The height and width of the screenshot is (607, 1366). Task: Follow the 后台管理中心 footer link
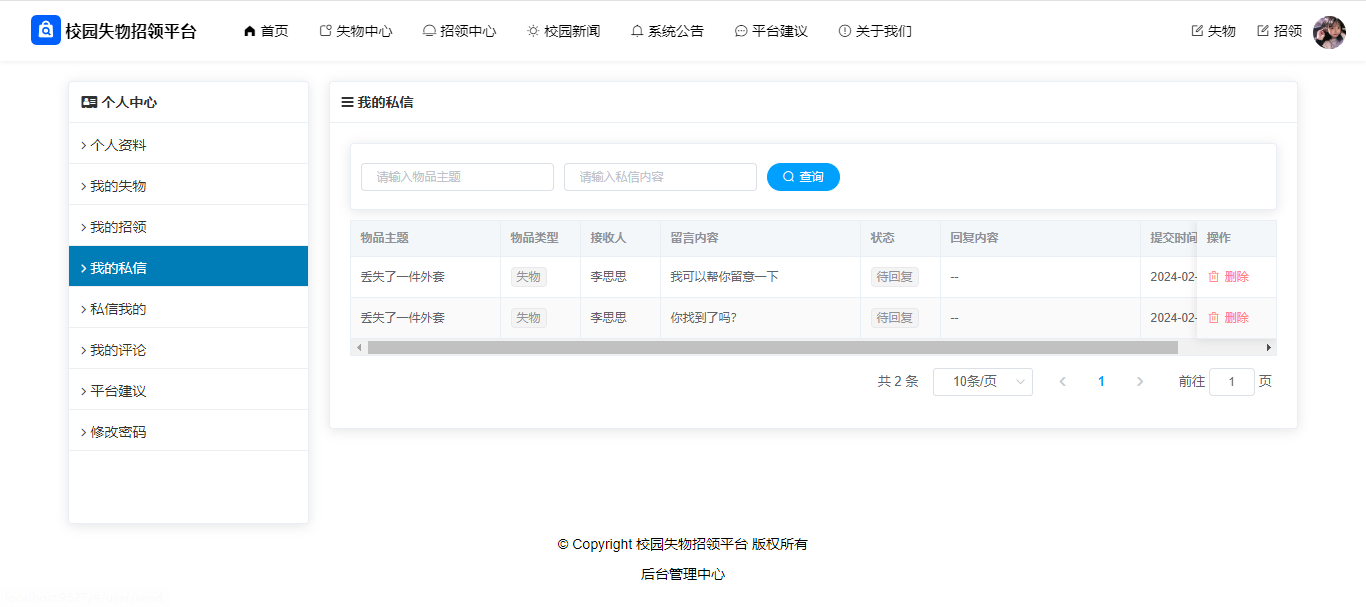coord(683,575)
